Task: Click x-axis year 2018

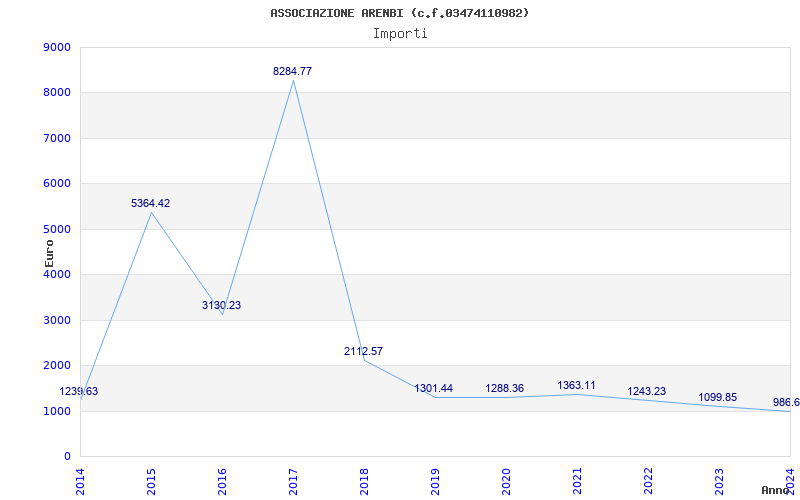Action: 364,482
